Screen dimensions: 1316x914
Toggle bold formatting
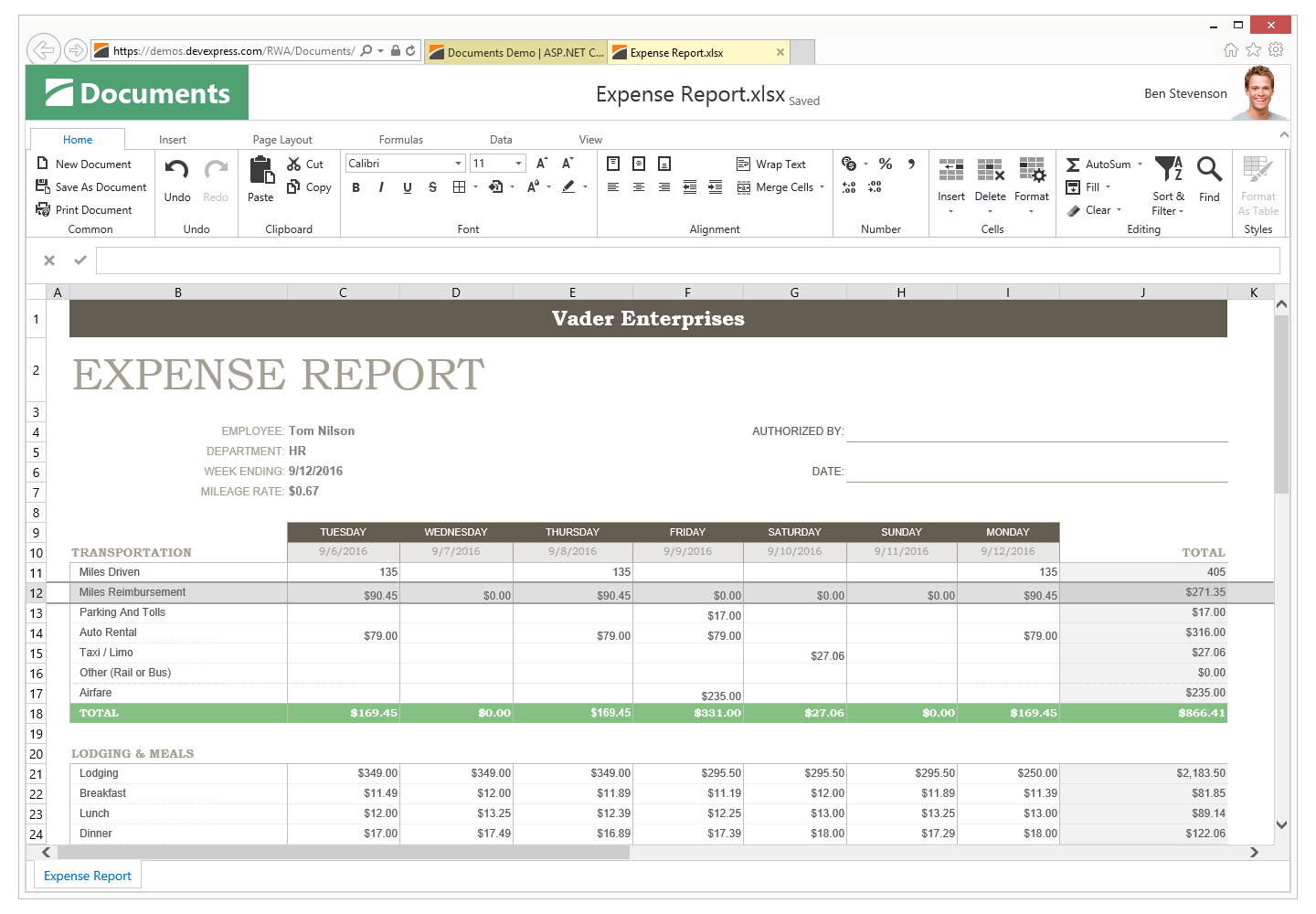(x=356, y=187)
